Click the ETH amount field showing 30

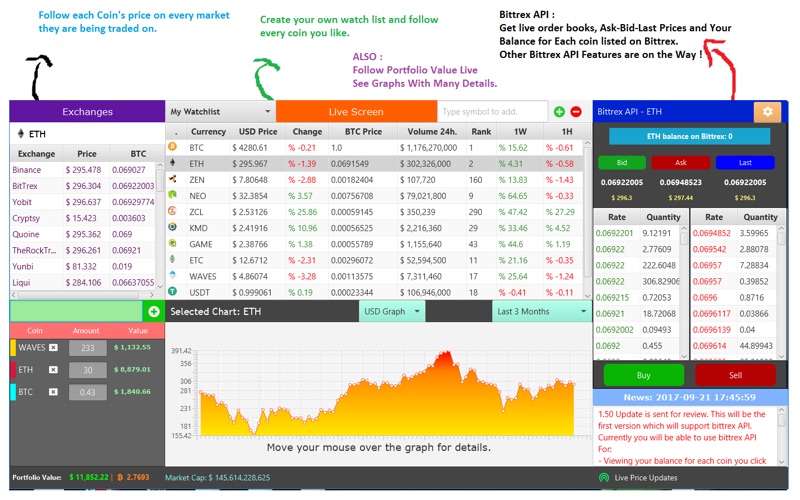pos(88,370)
